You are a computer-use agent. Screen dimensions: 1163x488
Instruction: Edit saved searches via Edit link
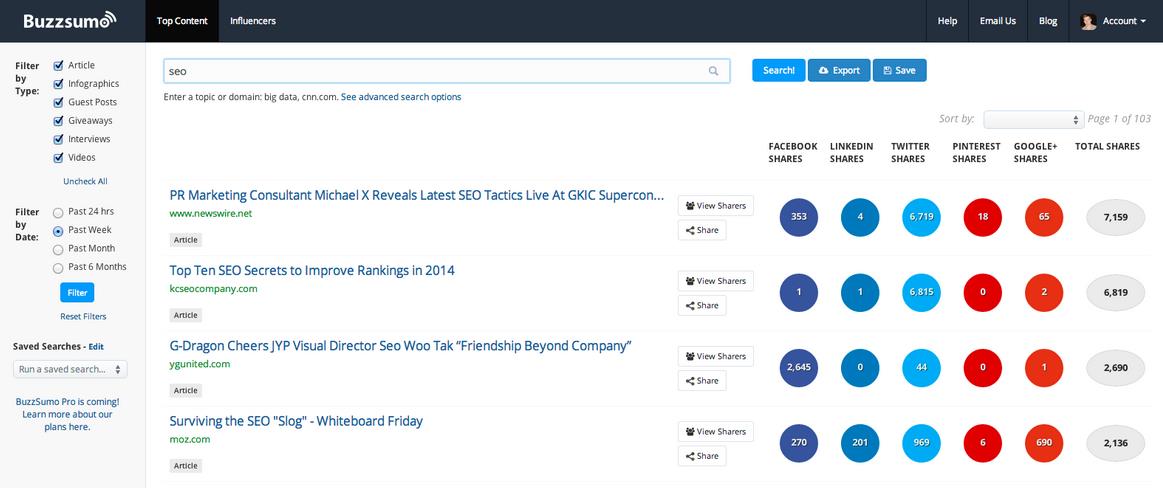(x=96, y=346)
